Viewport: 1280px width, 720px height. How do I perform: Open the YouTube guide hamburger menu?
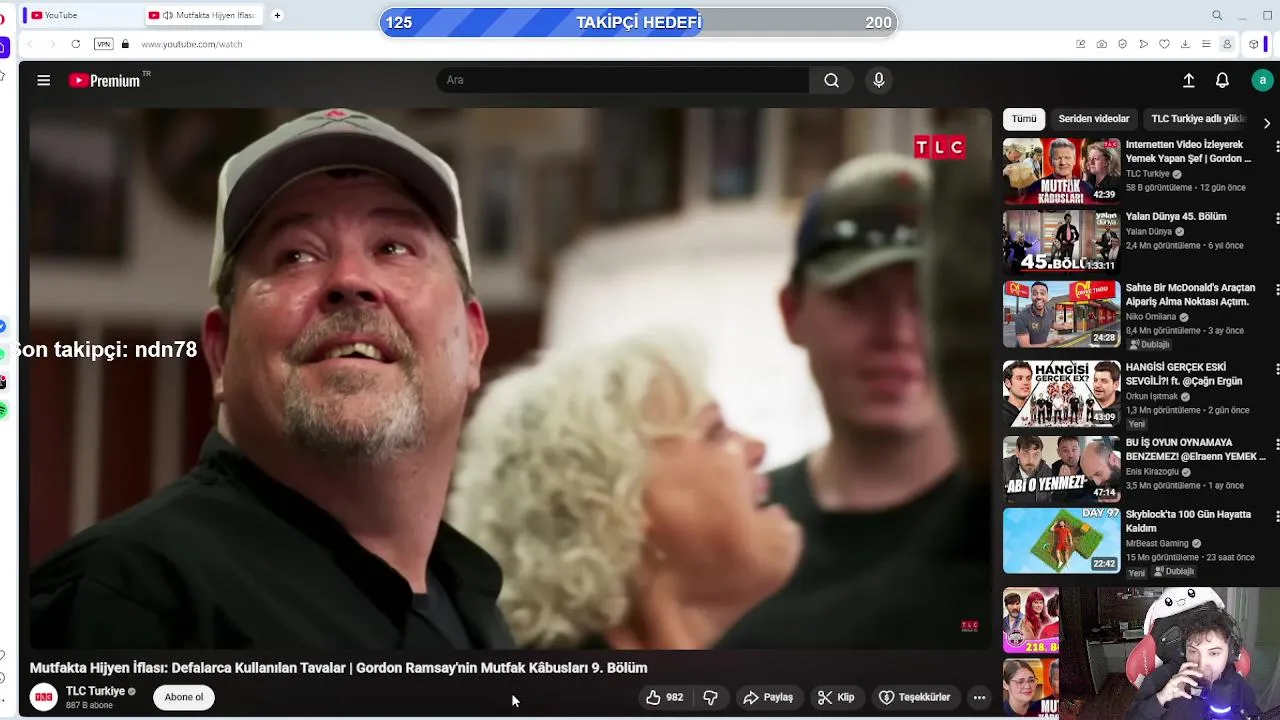[43, 80]
